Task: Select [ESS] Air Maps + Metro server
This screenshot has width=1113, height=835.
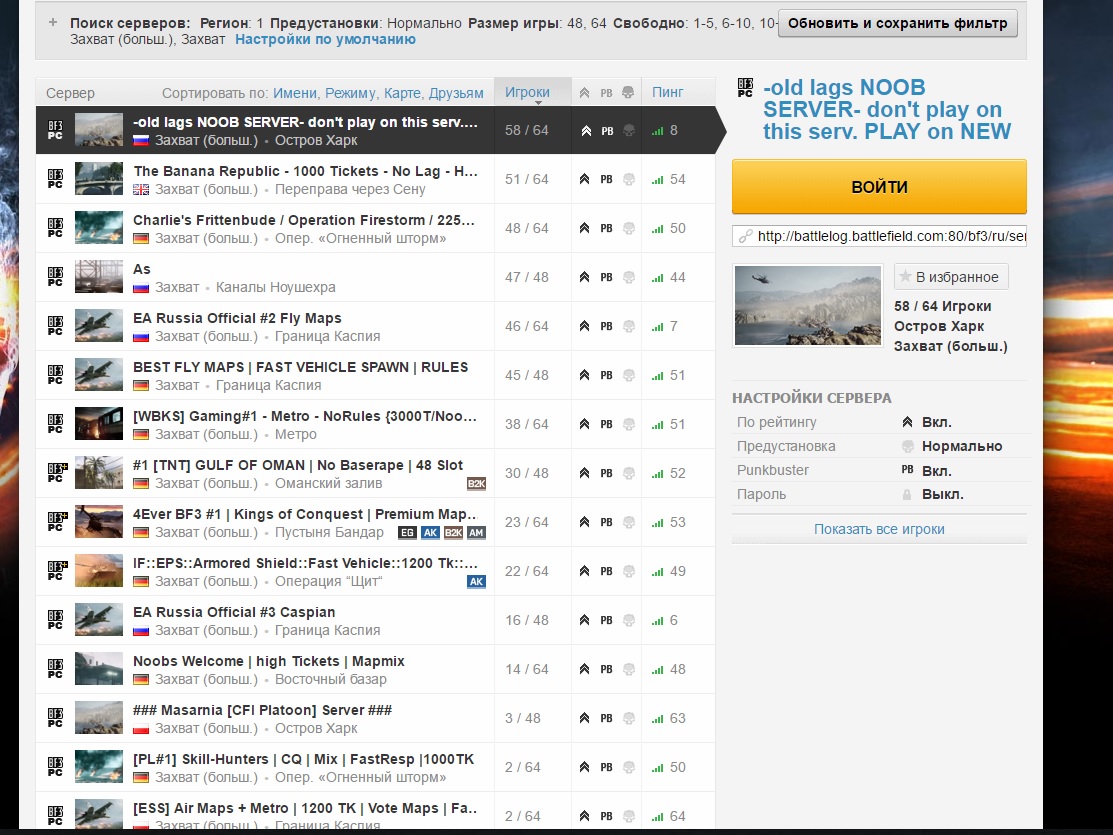Action: coord(375,811)
